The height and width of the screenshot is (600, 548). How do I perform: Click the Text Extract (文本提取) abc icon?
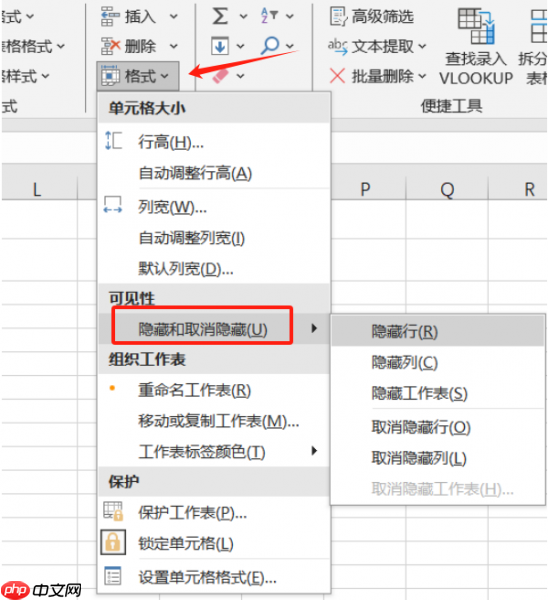point(338,47)
